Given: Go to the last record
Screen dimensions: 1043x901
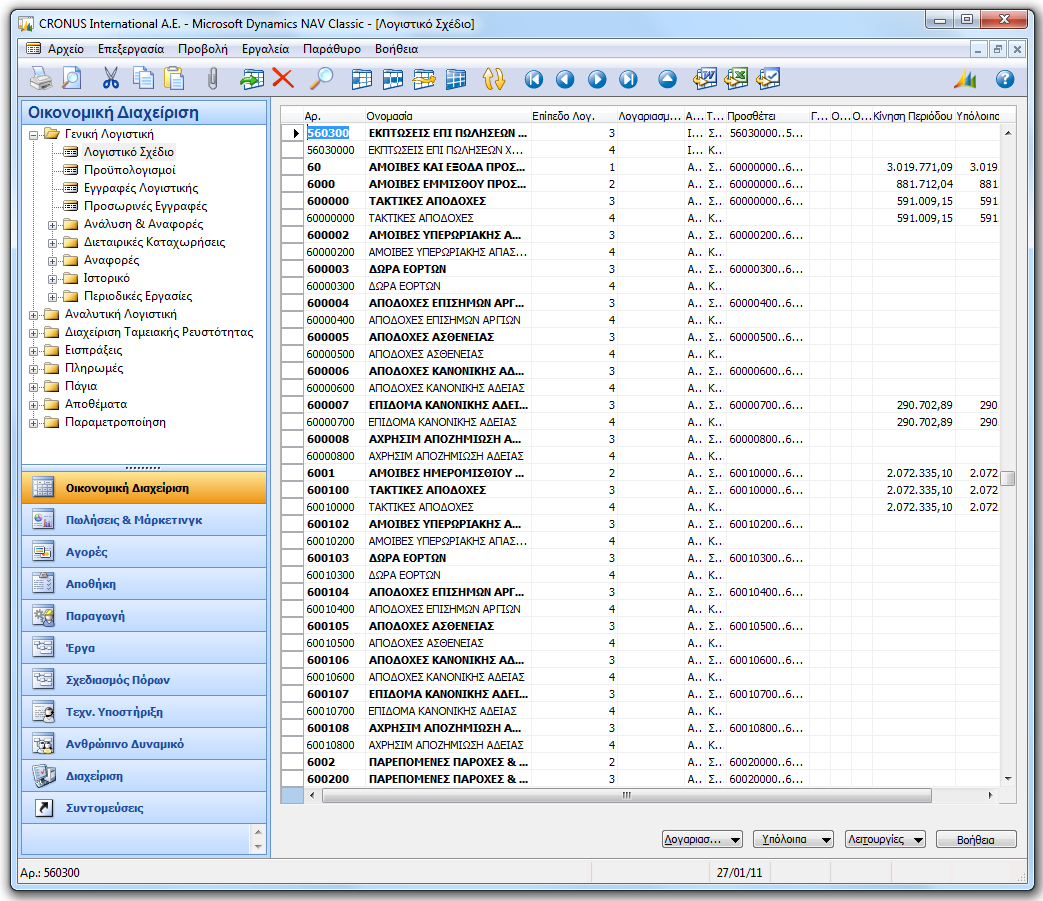Looking at the screenshot, I should [x=628, y=80].
